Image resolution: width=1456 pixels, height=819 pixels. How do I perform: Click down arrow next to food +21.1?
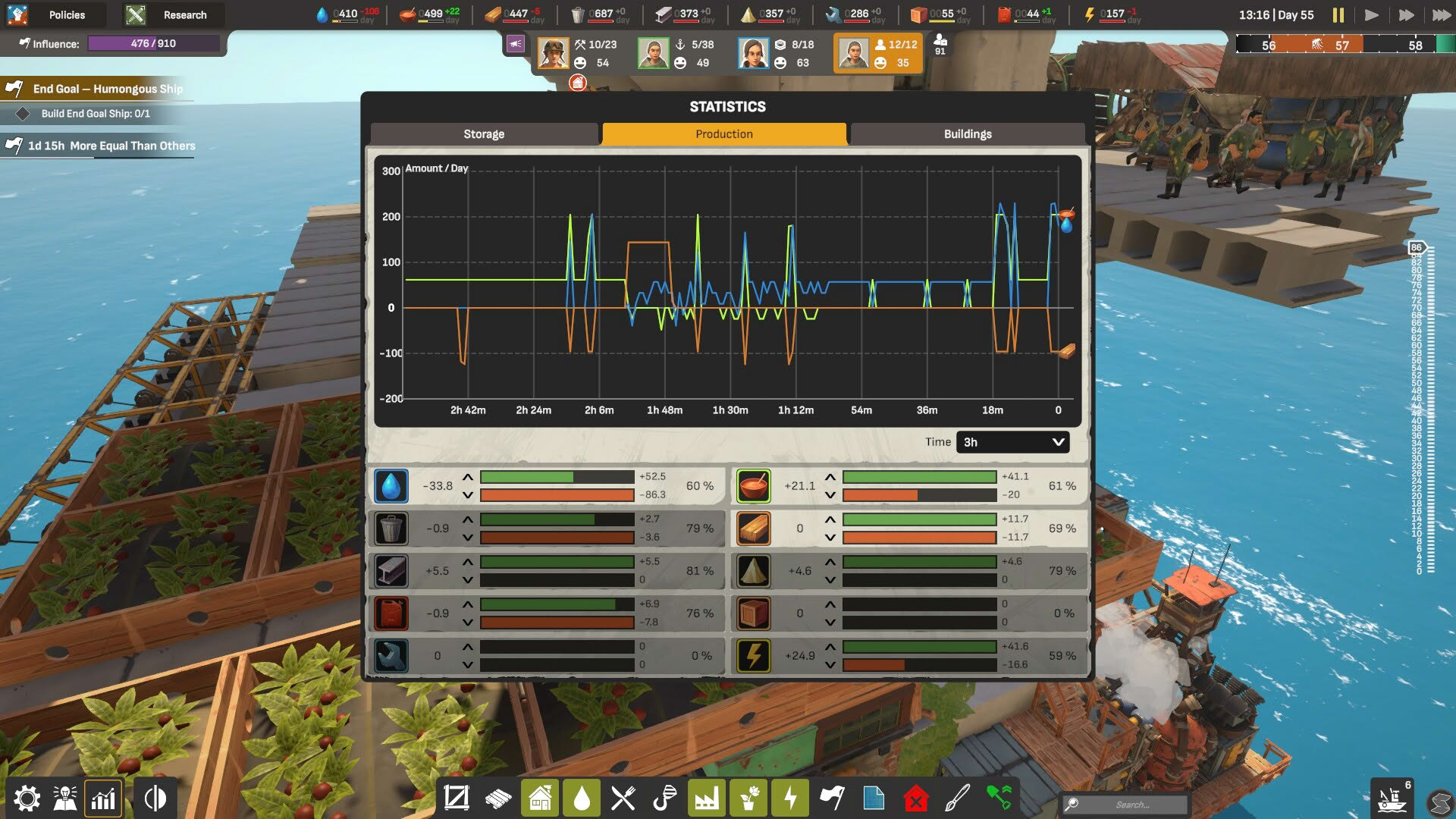[830, 495]
